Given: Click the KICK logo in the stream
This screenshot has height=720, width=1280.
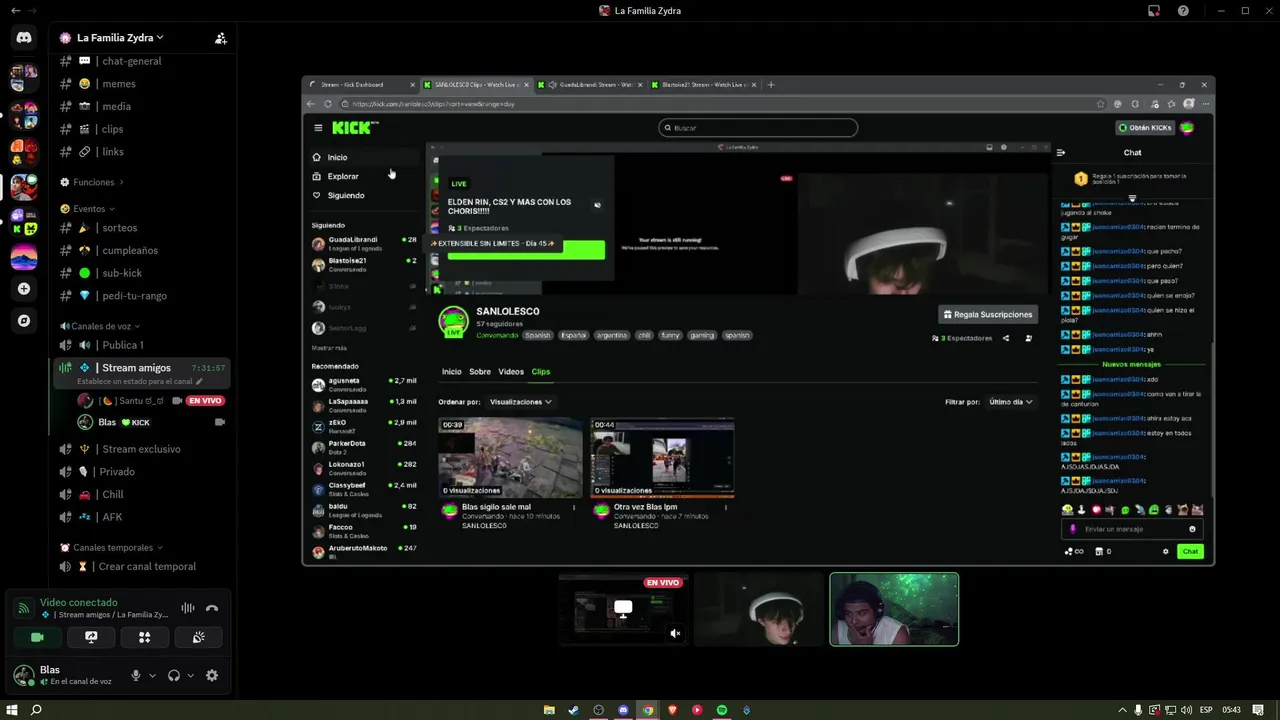Looking at the screenshot, I should pos(355,128).
